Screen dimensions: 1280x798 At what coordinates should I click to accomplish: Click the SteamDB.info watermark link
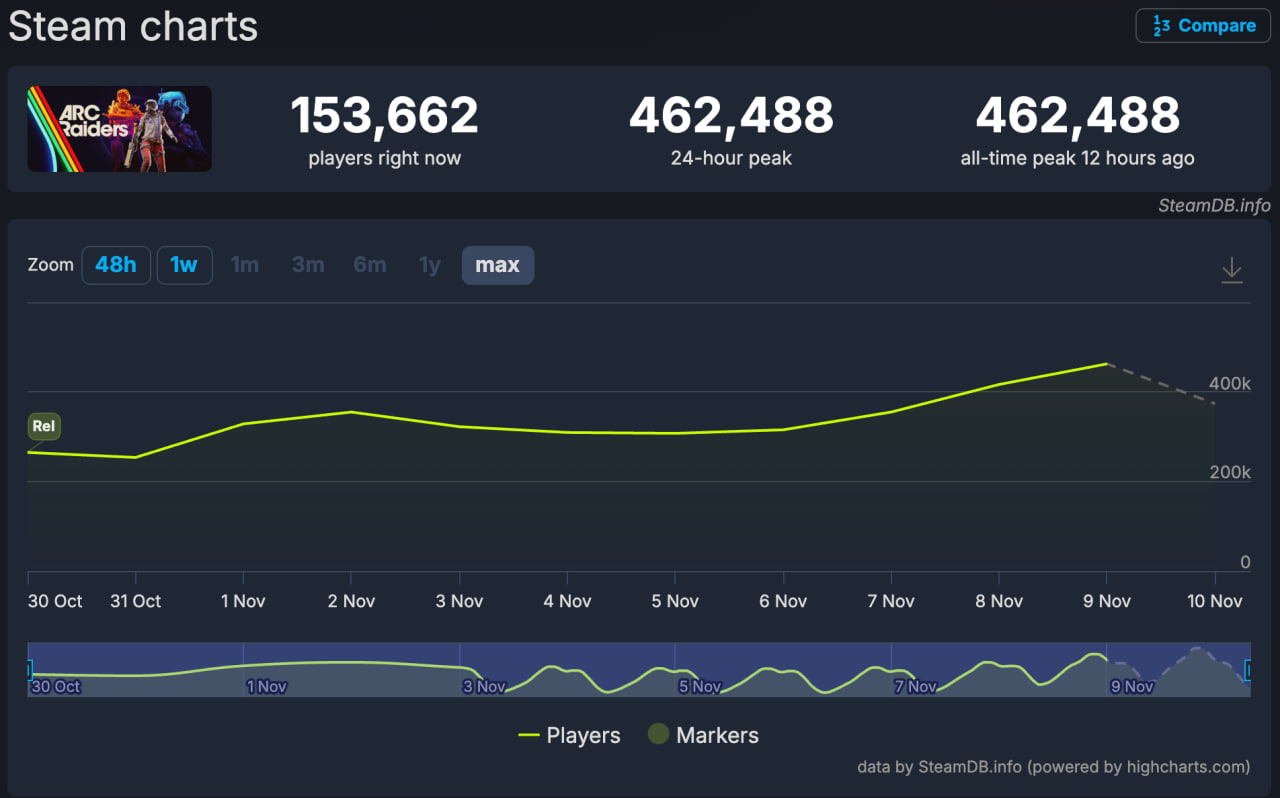pyautogui.click(x=1214, y=206)
